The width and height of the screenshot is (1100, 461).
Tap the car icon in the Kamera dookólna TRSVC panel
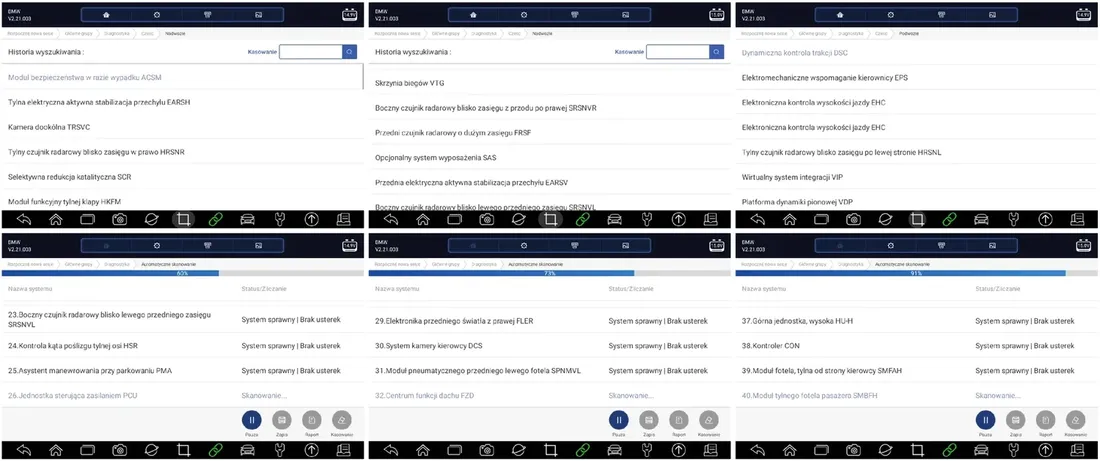point(247,220)
